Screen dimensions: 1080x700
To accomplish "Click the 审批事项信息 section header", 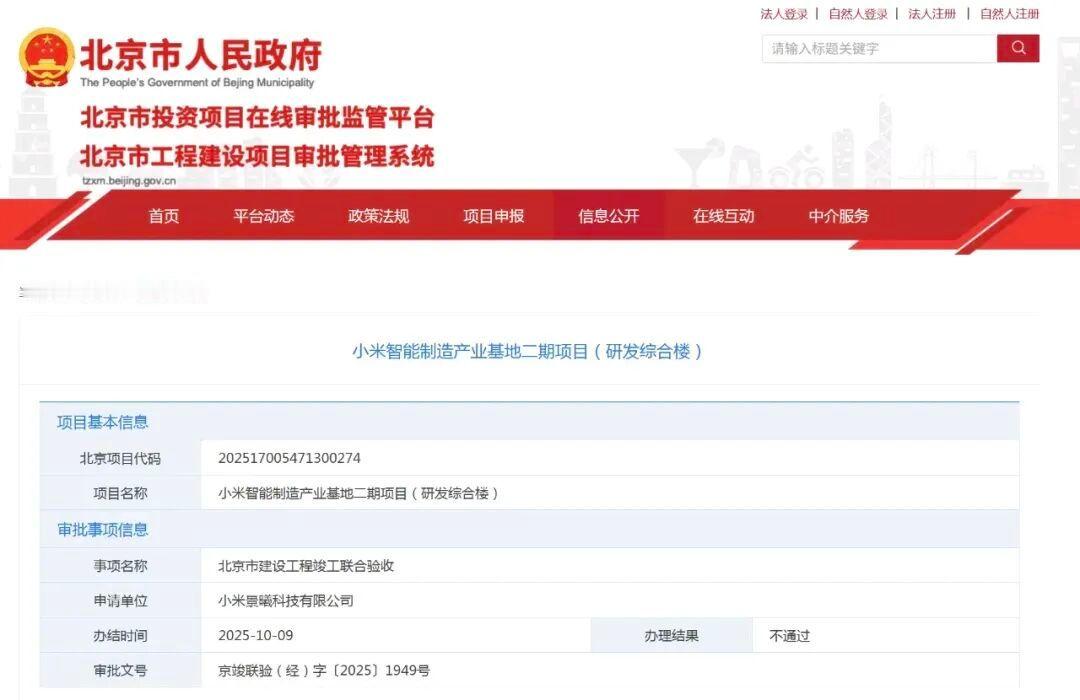I will pos(103,530).
